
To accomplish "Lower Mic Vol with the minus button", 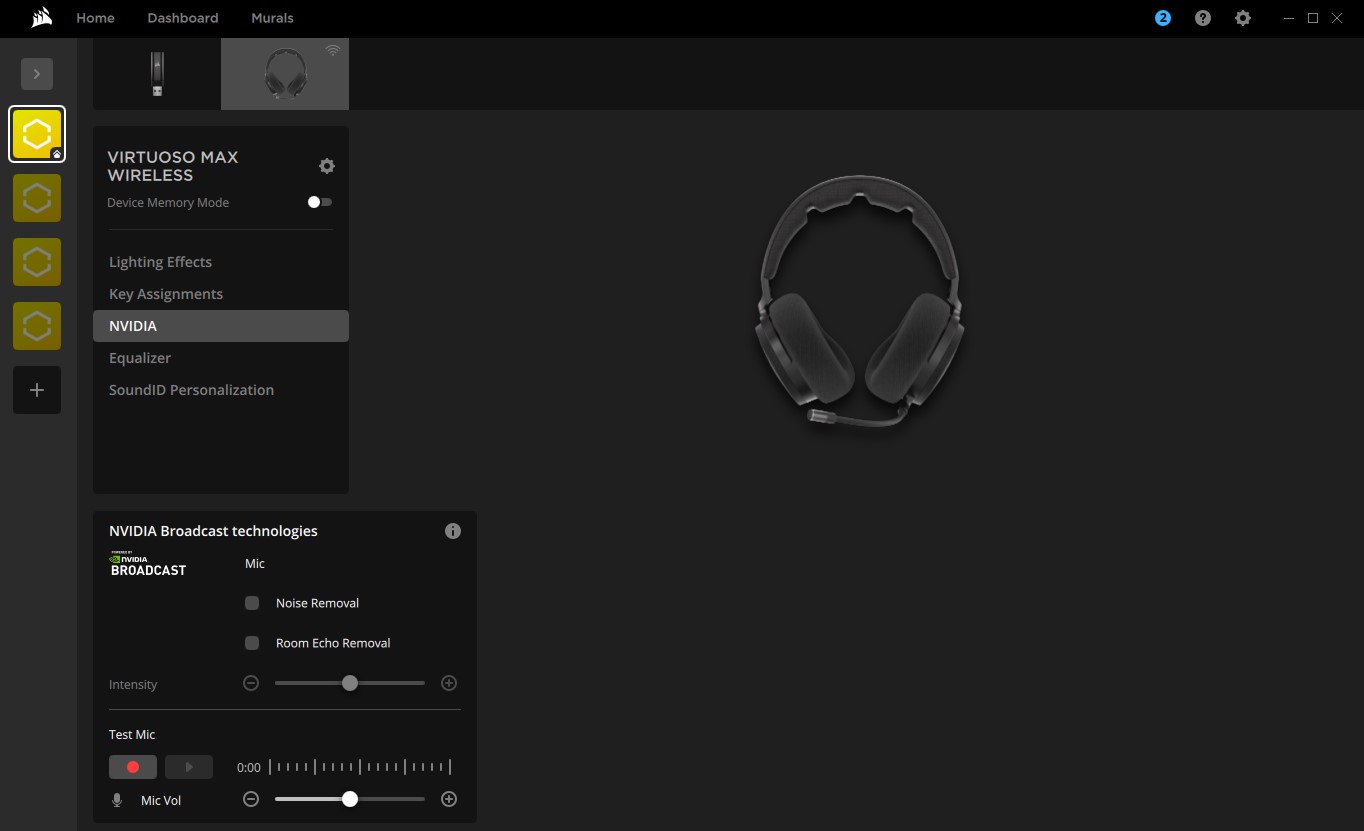I will (251, 799).
